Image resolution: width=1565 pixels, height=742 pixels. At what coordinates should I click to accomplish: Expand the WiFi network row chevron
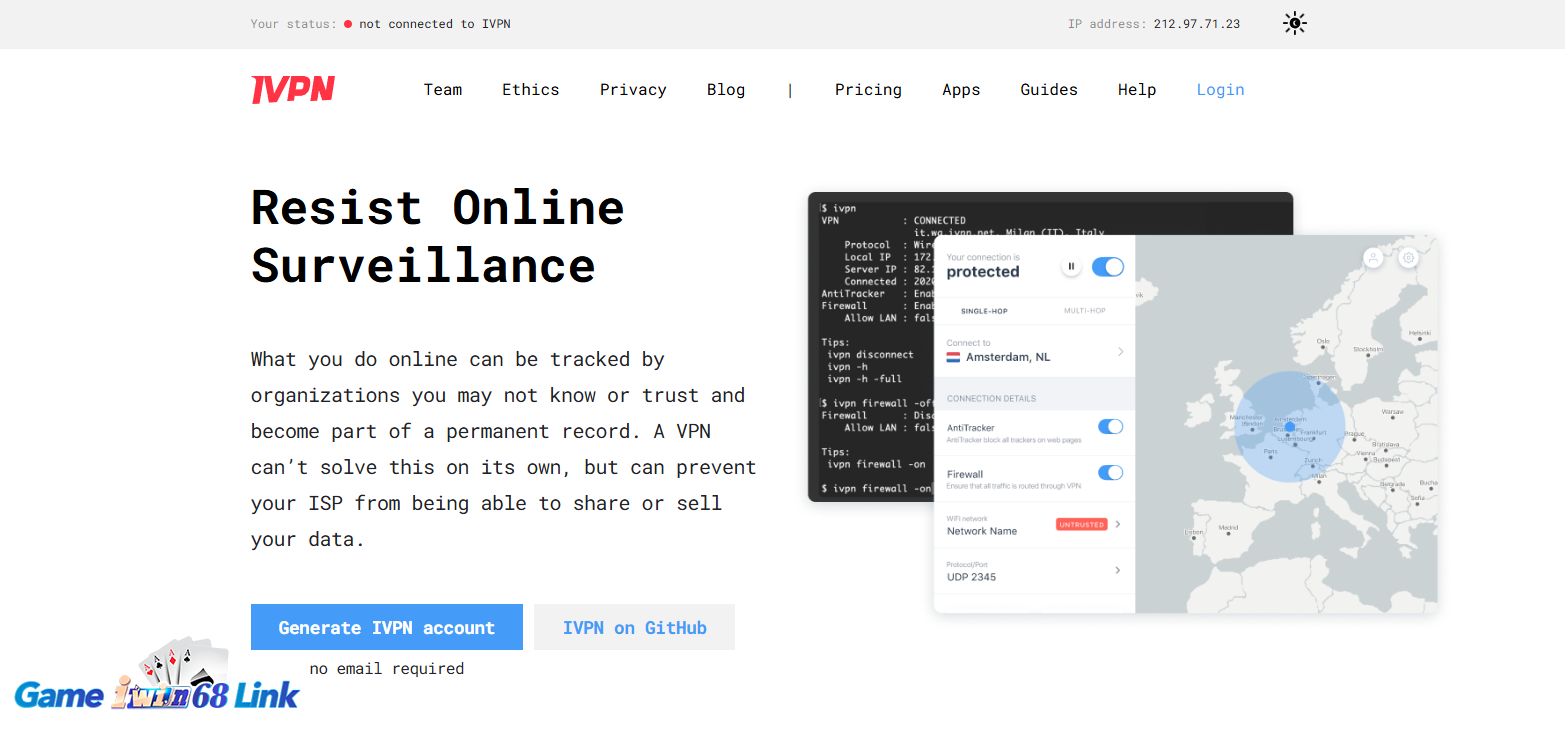click(x=1118, y=524)
